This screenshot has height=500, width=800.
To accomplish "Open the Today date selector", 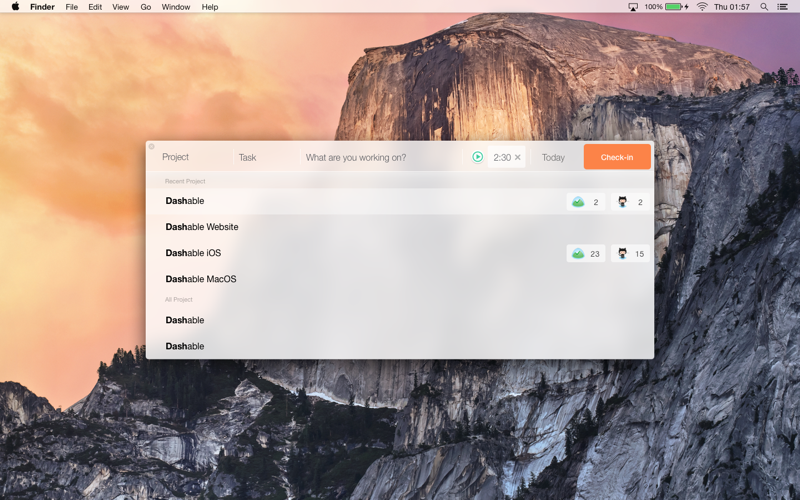I will [553, 158].
